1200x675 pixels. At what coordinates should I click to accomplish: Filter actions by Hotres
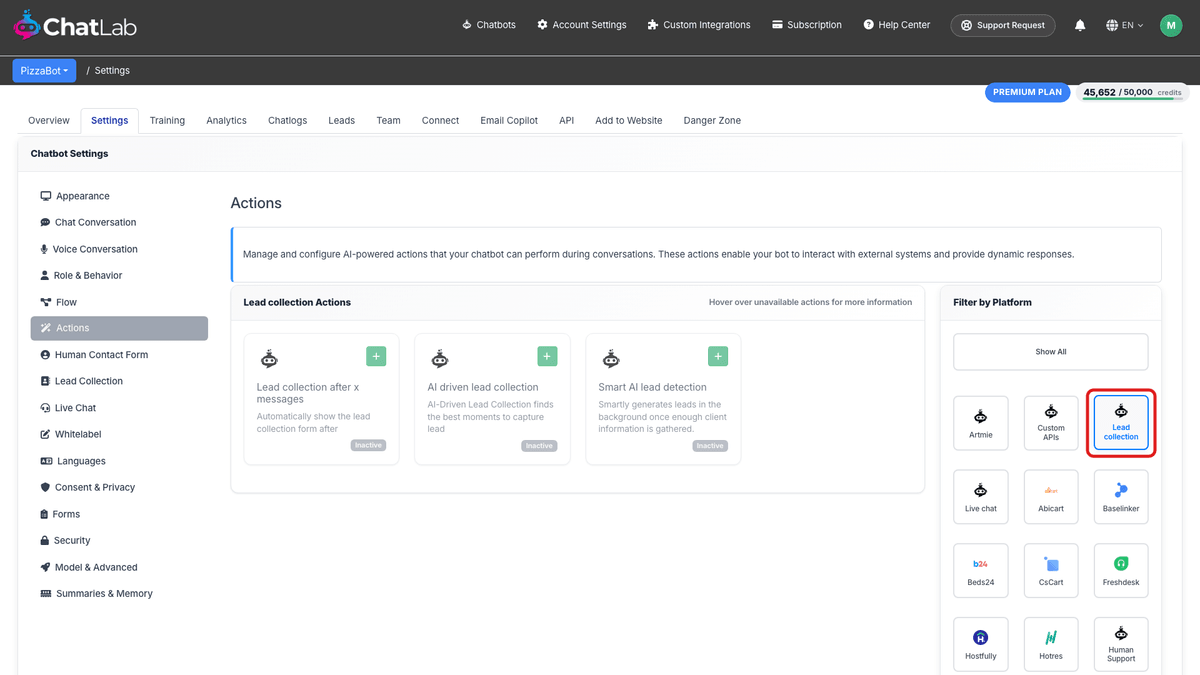(1051, 645)
